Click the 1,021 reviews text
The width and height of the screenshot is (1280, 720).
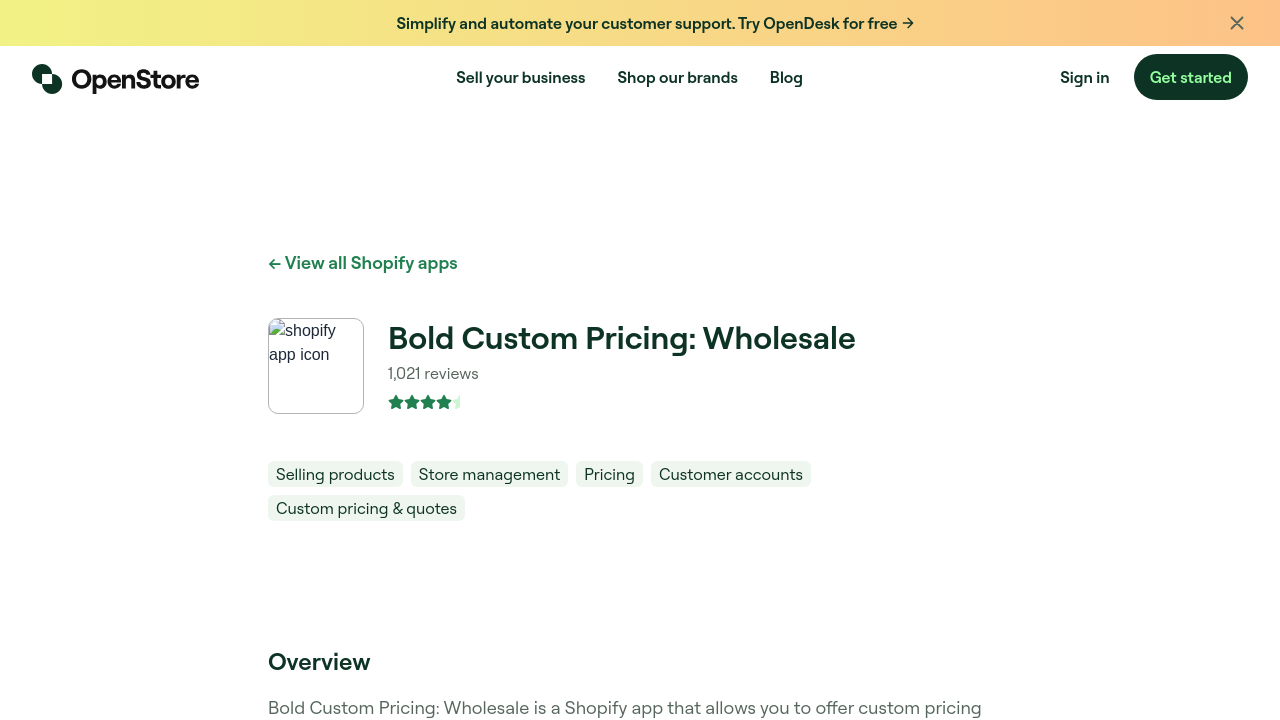tap(433, 374)
